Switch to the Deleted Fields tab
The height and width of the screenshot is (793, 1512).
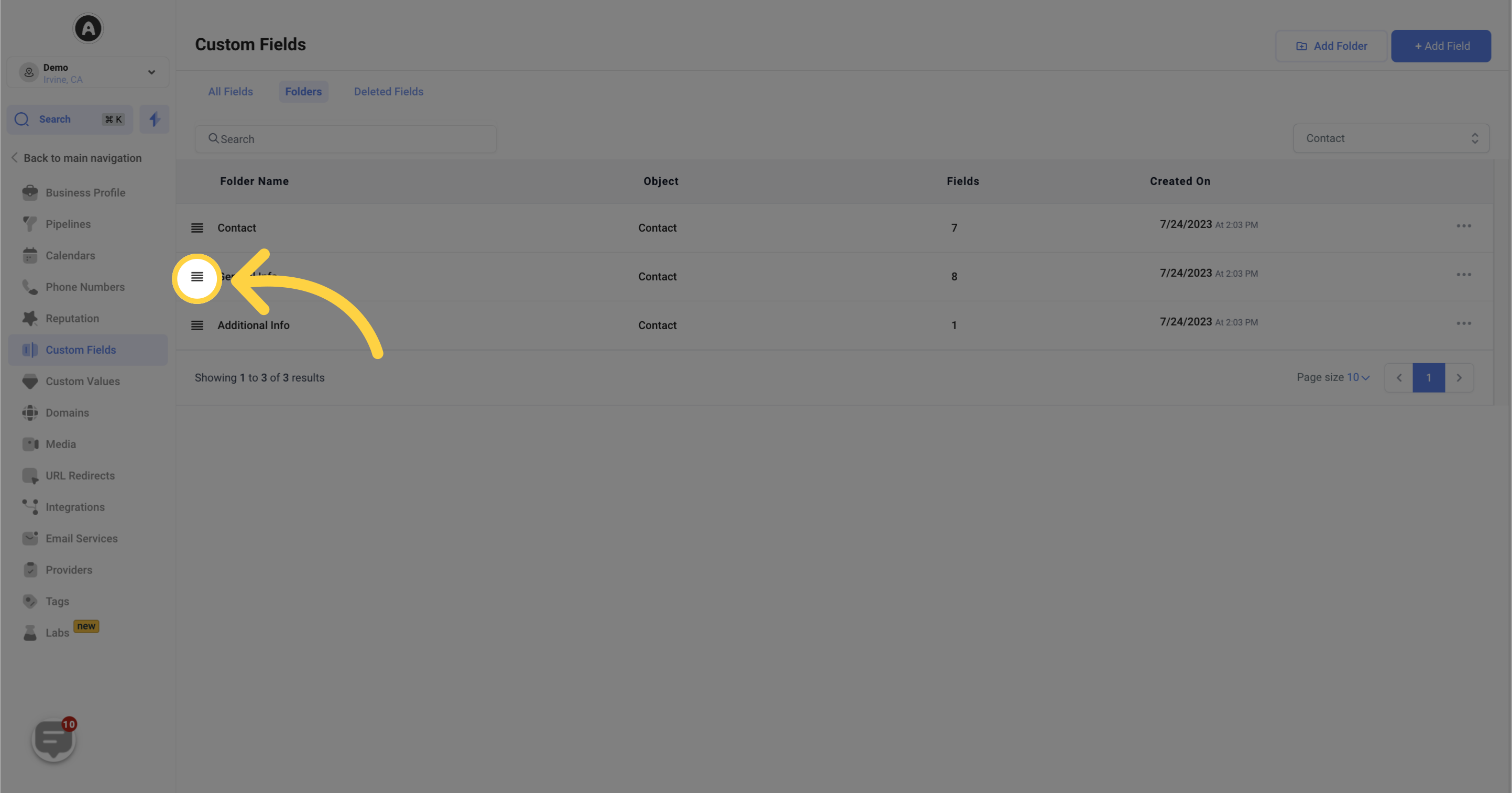[388, 91]
